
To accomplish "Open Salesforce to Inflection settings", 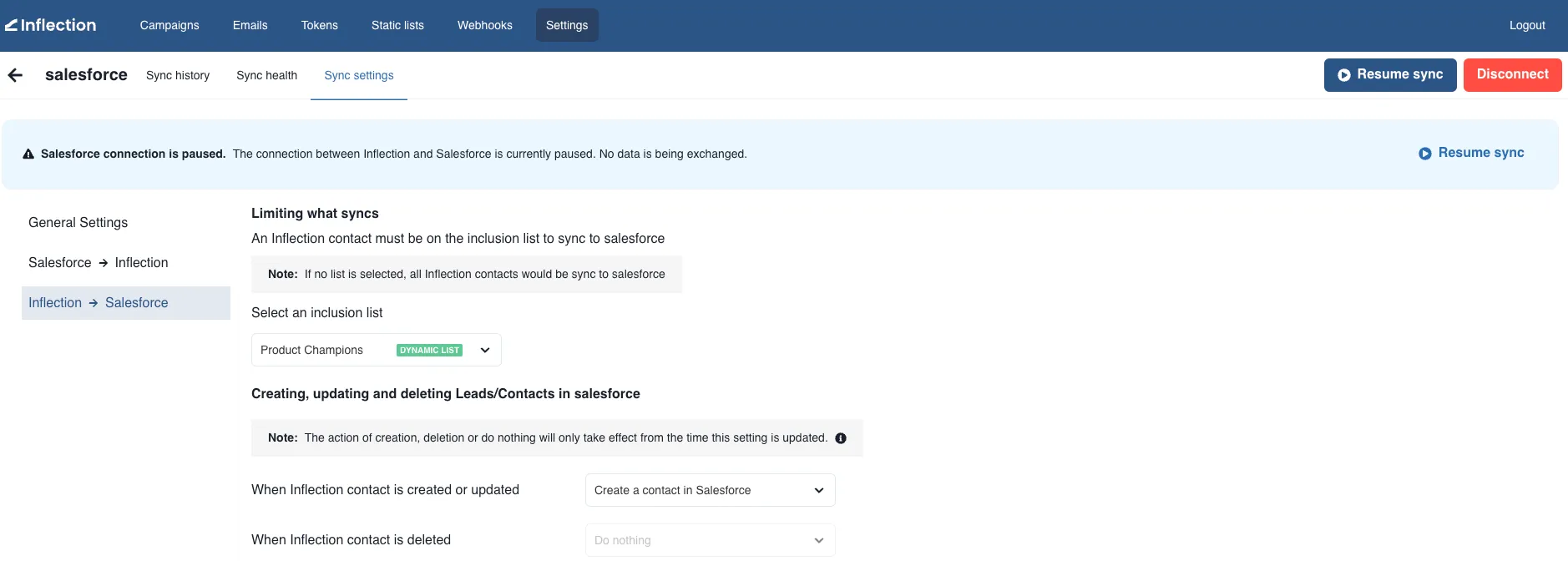I will pos(99,263).
